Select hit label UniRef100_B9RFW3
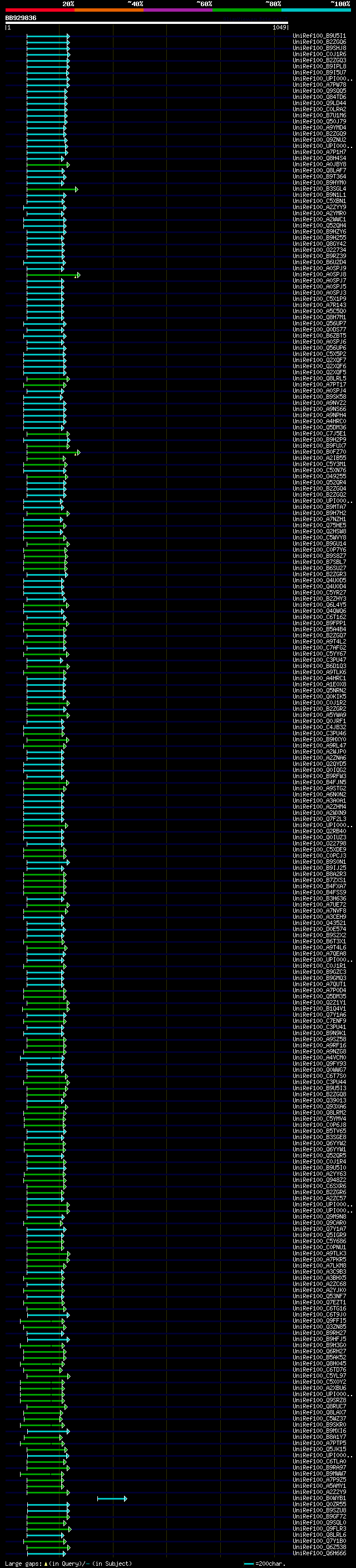This screenshot has width=356, height=1568. click(319, 776)
